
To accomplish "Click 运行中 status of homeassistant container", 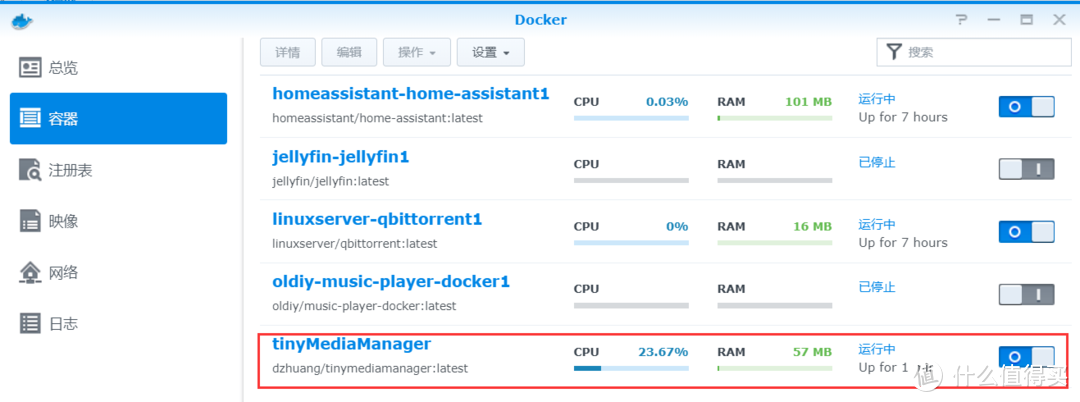I will [877, 99].
